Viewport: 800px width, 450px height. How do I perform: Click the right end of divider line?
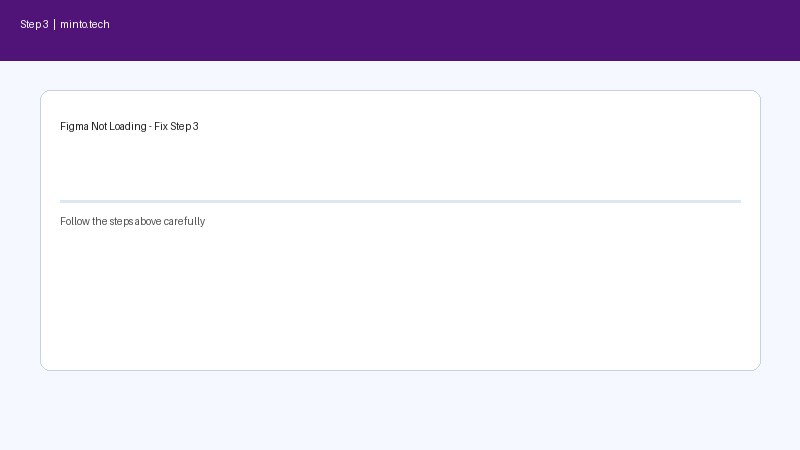(735, 201)
